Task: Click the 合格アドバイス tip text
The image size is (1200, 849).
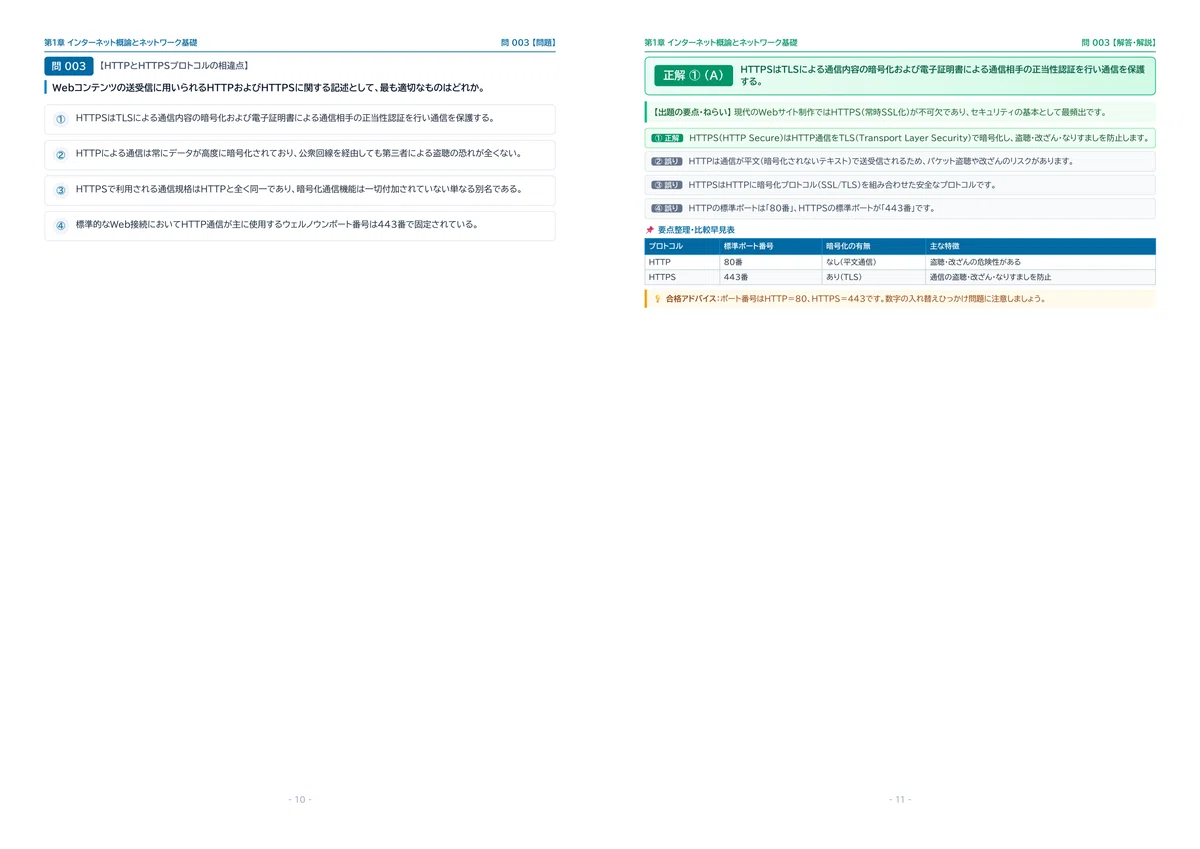Action: point(856,299)
